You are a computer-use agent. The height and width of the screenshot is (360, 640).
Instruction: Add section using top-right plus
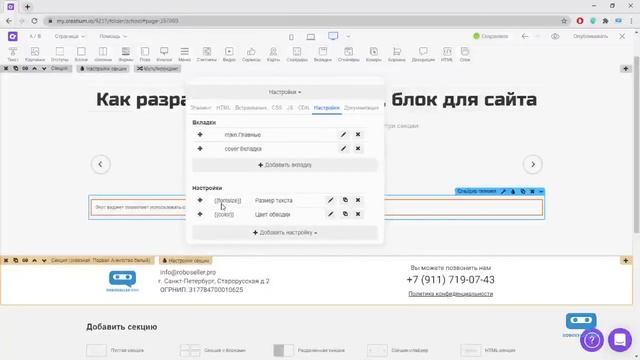[626, 69]
